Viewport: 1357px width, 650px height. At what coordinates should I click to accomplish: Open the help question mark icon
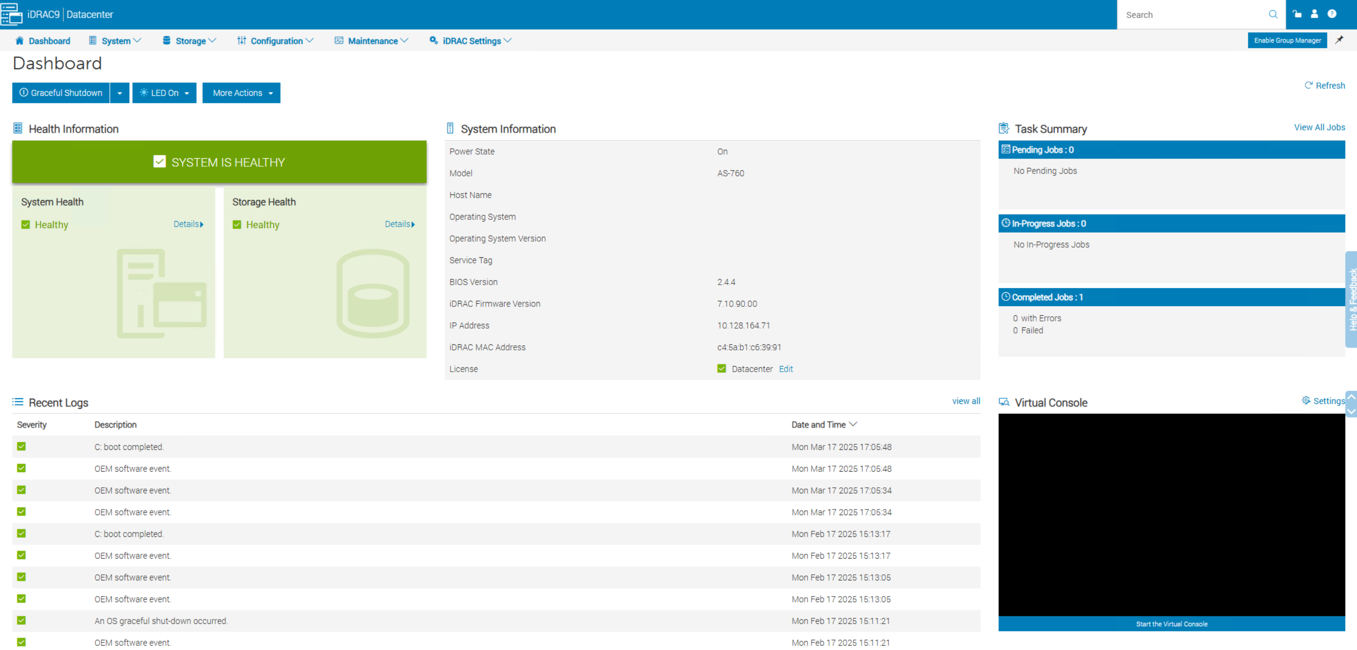pos(1332,15)
